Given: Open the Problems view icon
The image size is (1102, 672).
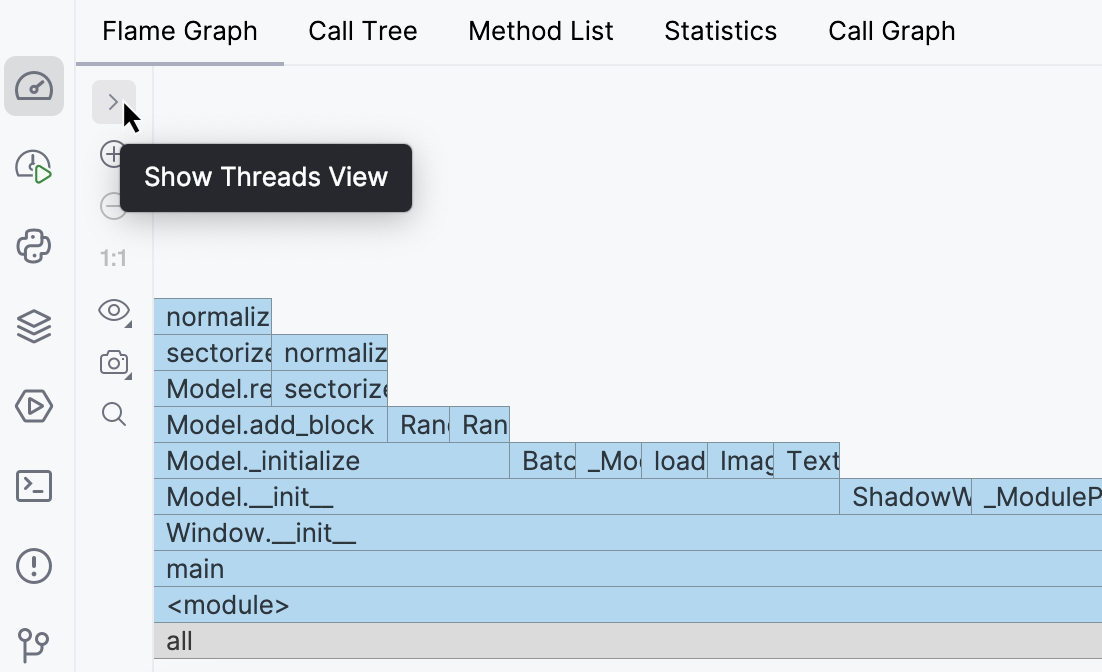Looking at the screenshot, I should pos(33,566).
